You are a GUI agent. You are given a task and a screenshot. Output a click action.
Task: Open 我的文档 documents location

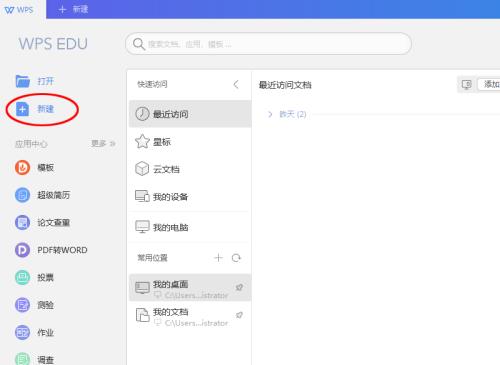(x=190, y=316)
